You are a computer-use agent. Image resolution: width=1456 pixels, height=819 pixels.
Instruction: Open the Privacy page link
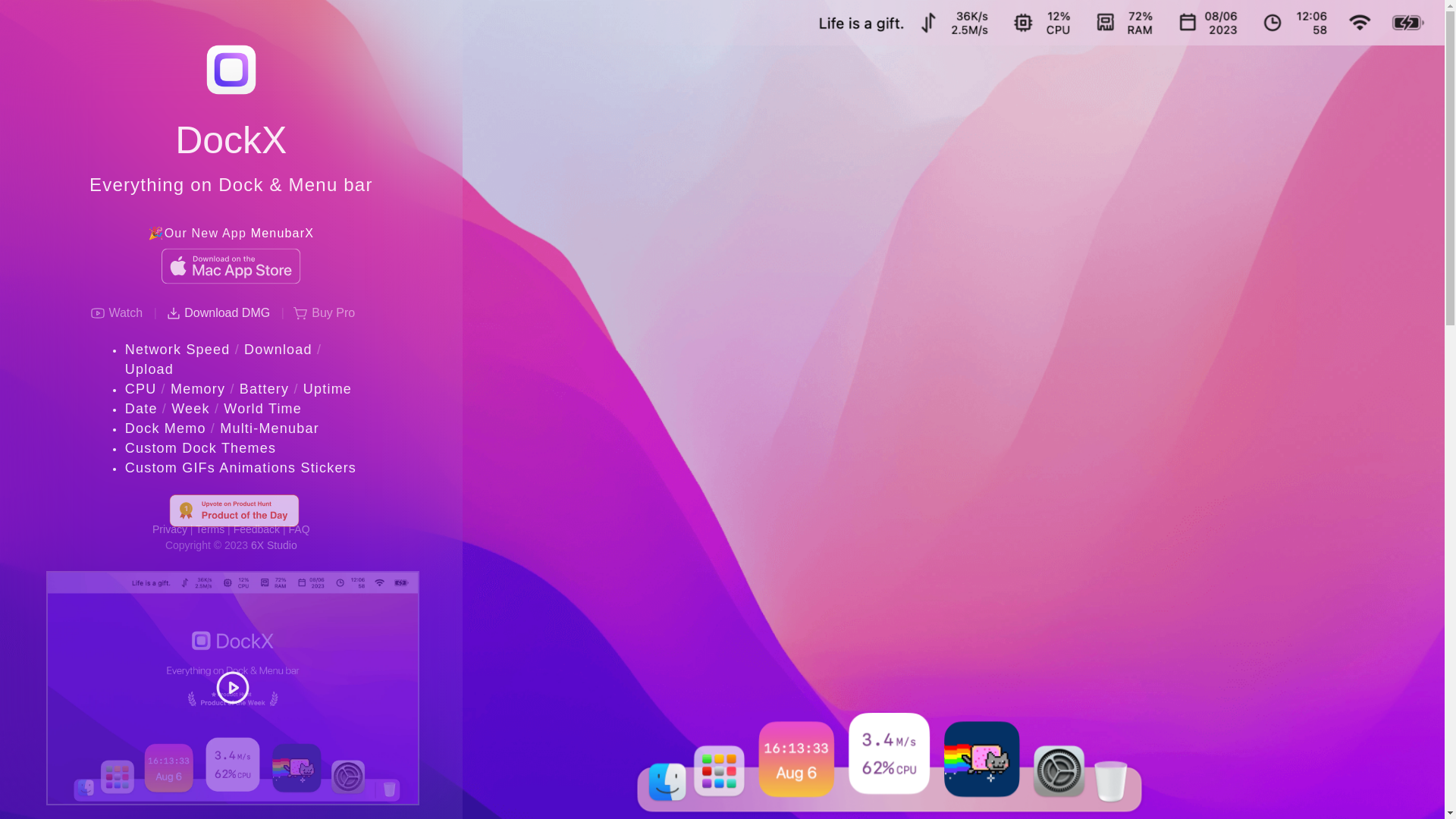coord(170,529)
